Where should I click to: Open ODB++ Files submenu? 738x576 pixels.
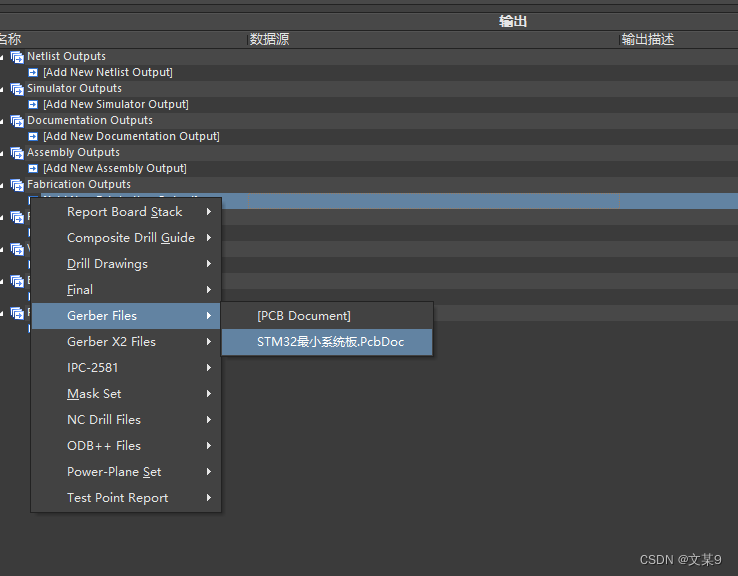(x=126, y=446)
